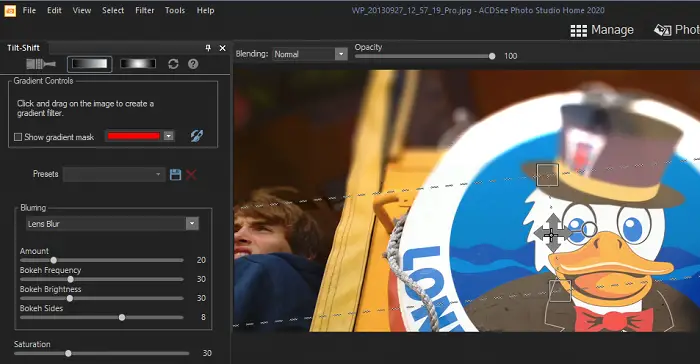Open the File menu
Screen dimensions: 700x364
pos(29,10)
